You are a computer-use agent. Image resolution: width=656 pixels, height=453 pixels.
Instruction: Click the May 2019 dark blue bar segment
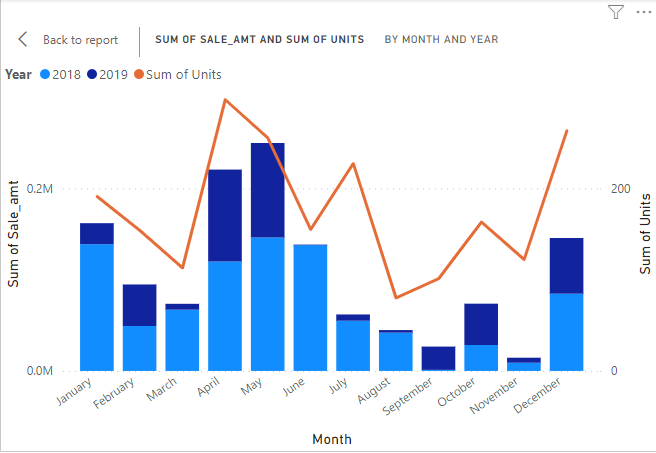(x=267, y=190)
